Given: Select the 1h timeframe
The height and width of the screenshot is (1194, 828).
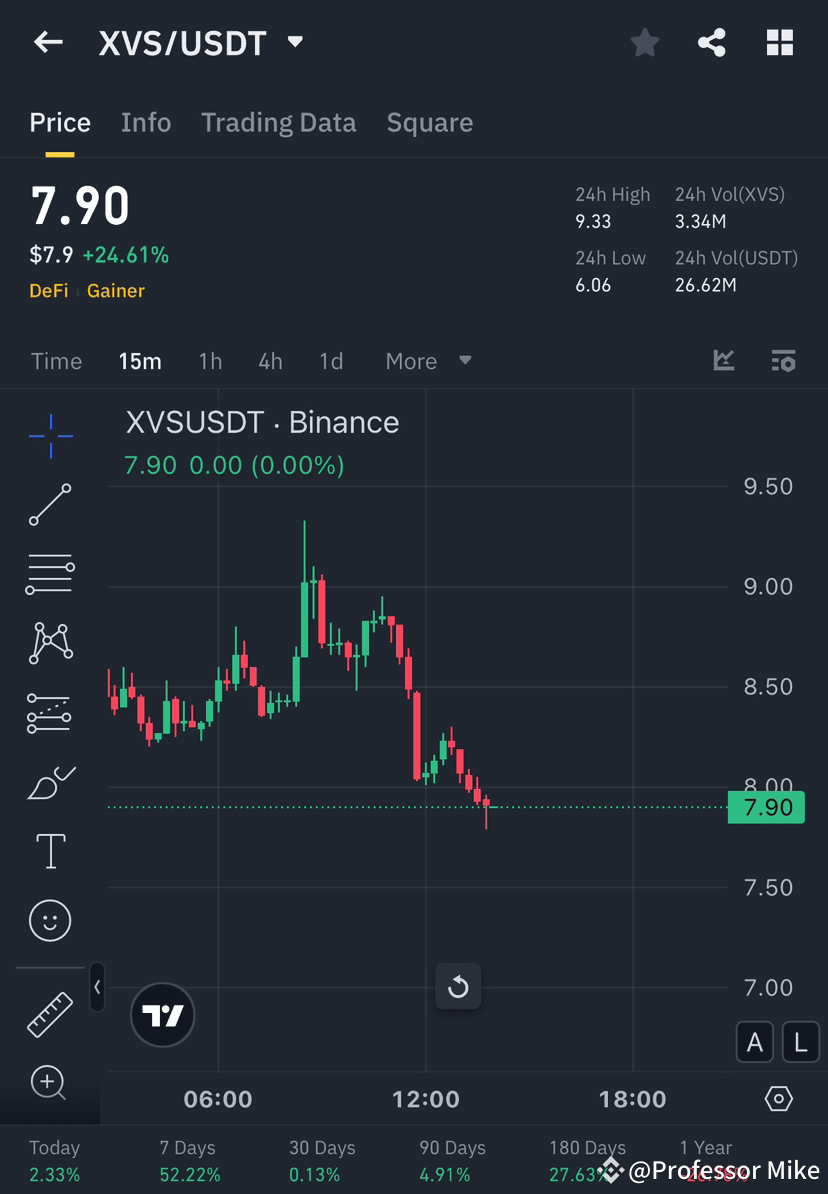Looking at the screenshot, I should tap(210, 361).
